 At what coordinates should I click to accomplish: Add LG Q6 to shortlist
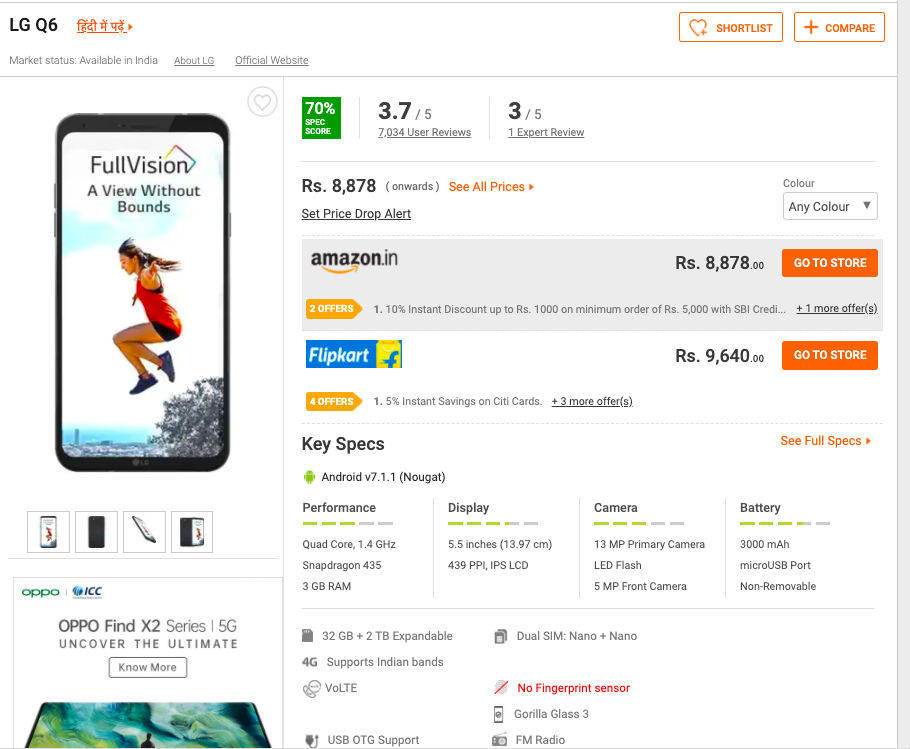coord(730,28)
